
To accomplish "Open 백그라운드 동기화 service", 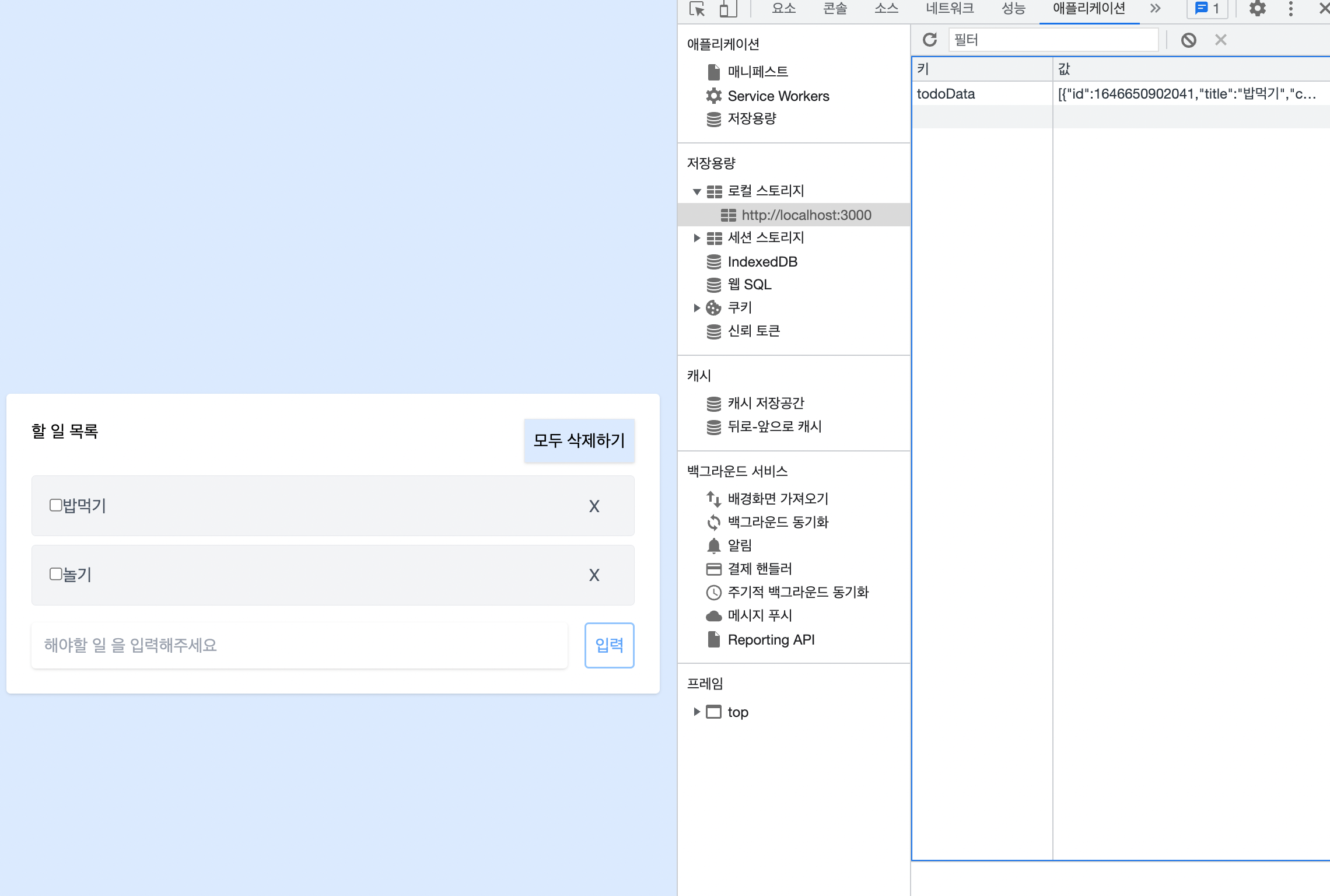I will point(778,522).
